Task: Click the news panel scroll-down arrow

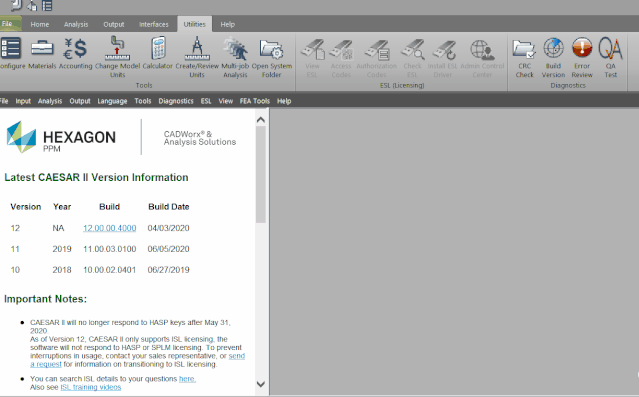Action: (261, 384)
